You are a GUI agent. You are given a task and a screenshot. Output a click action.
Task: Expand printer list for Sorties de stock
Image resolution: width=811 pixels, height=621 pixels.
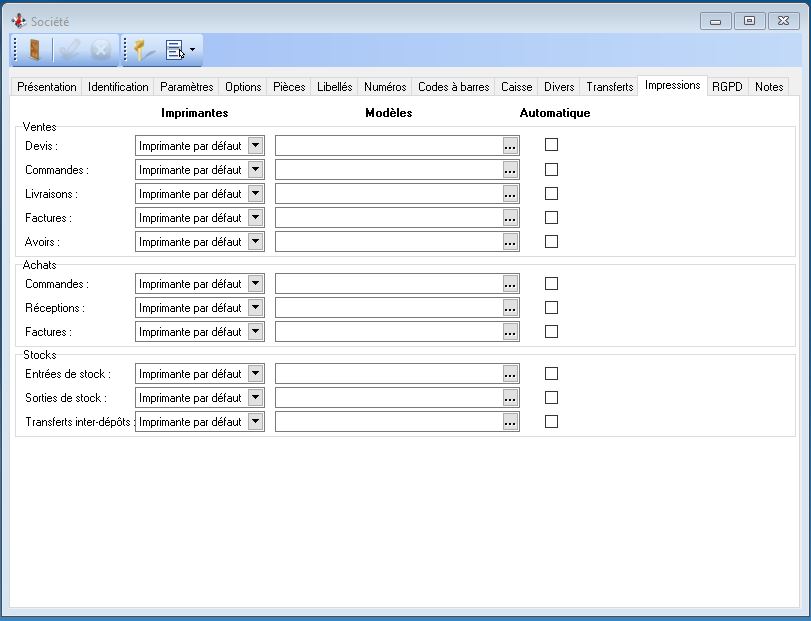[x=255, y=398]
